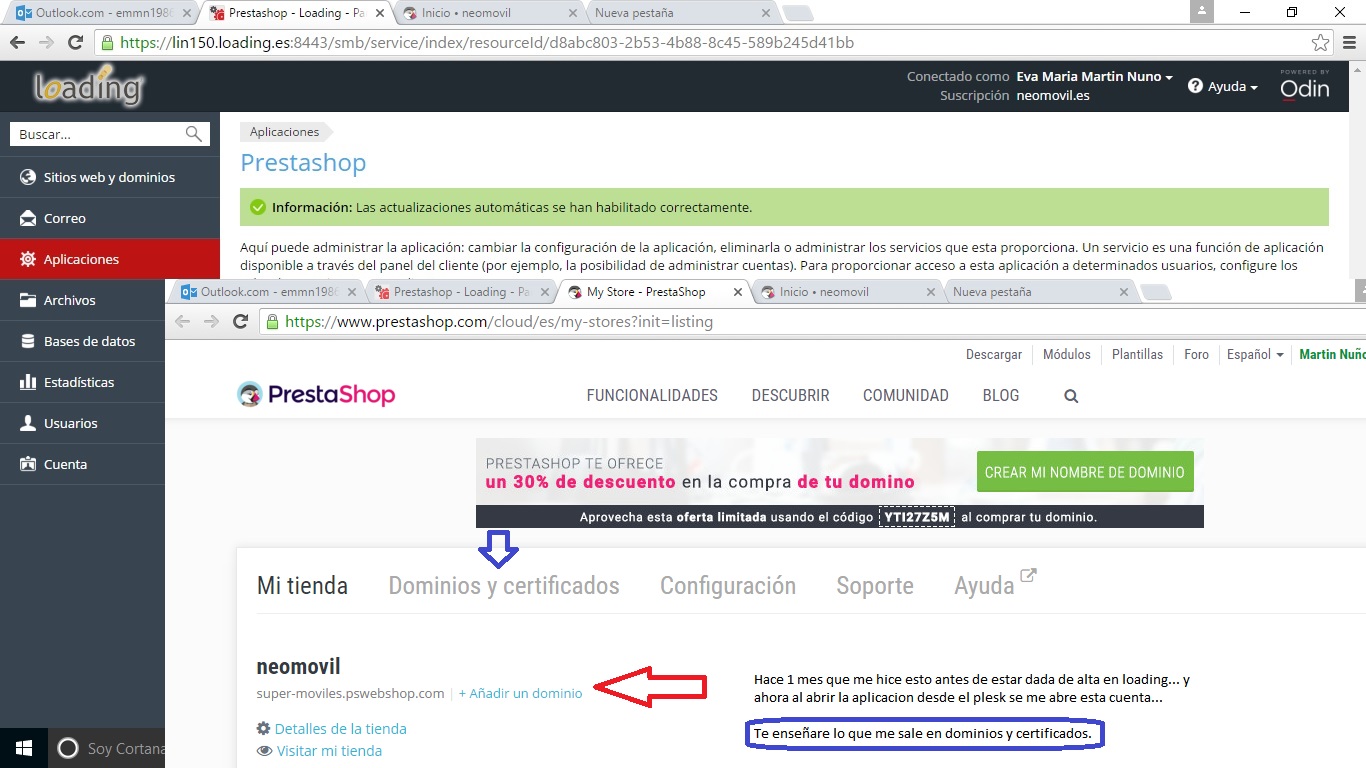Click the magnifier icon in Buscar field
This screenshot has width=1366, height=768.
coord(194,134)
